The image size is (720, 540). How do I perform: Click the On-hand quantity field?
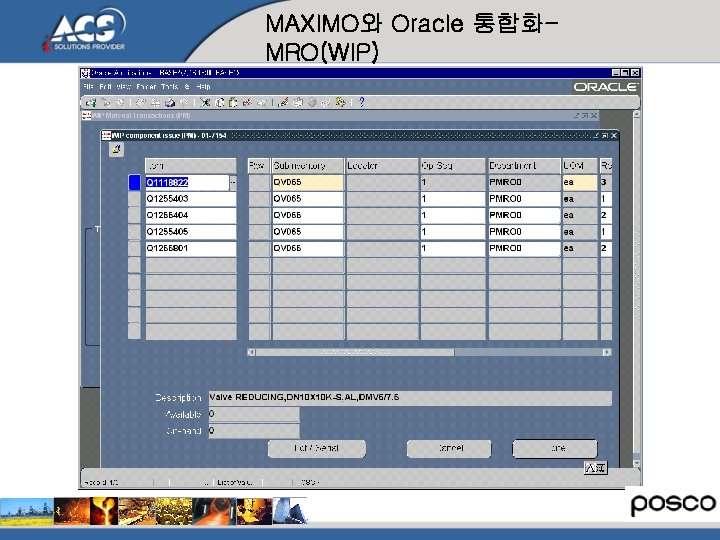click(254, 431)
